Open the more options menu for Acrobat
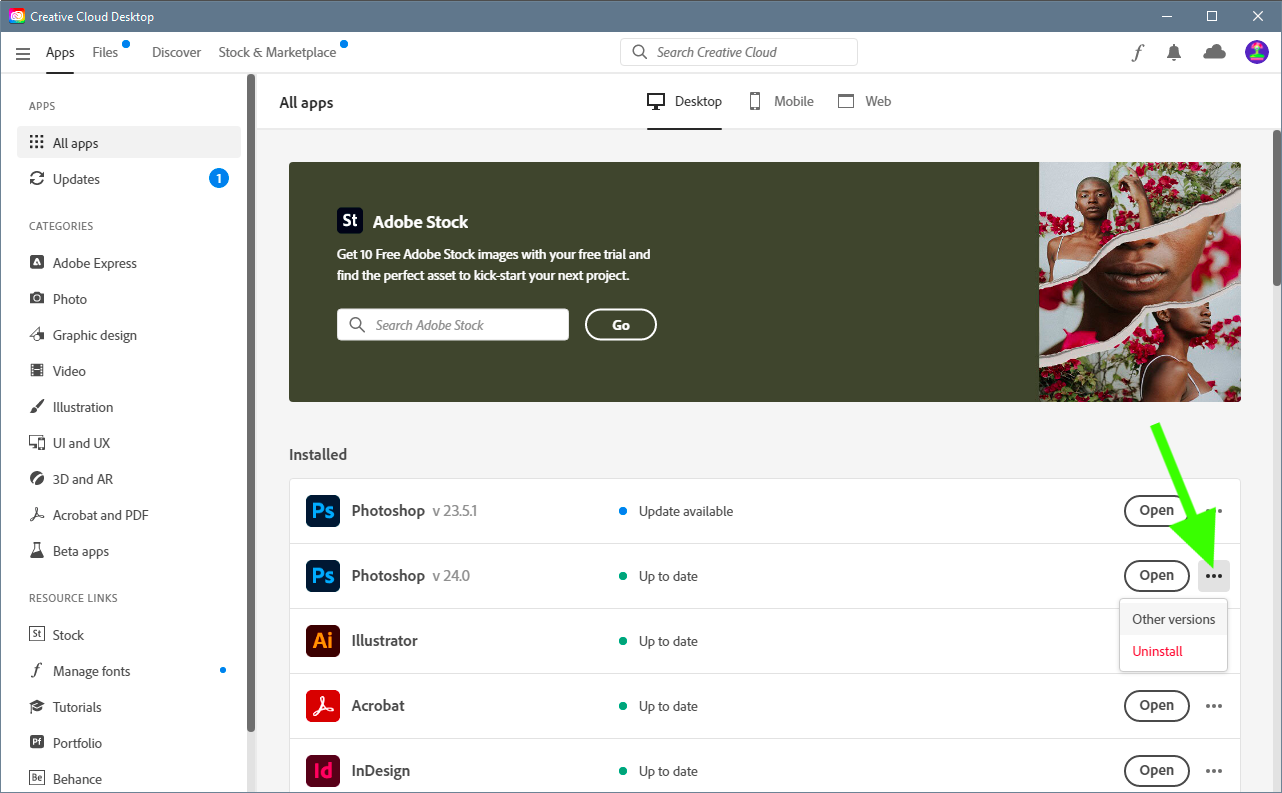This screenshot has width=1282, height=793. pos(1214,705)
